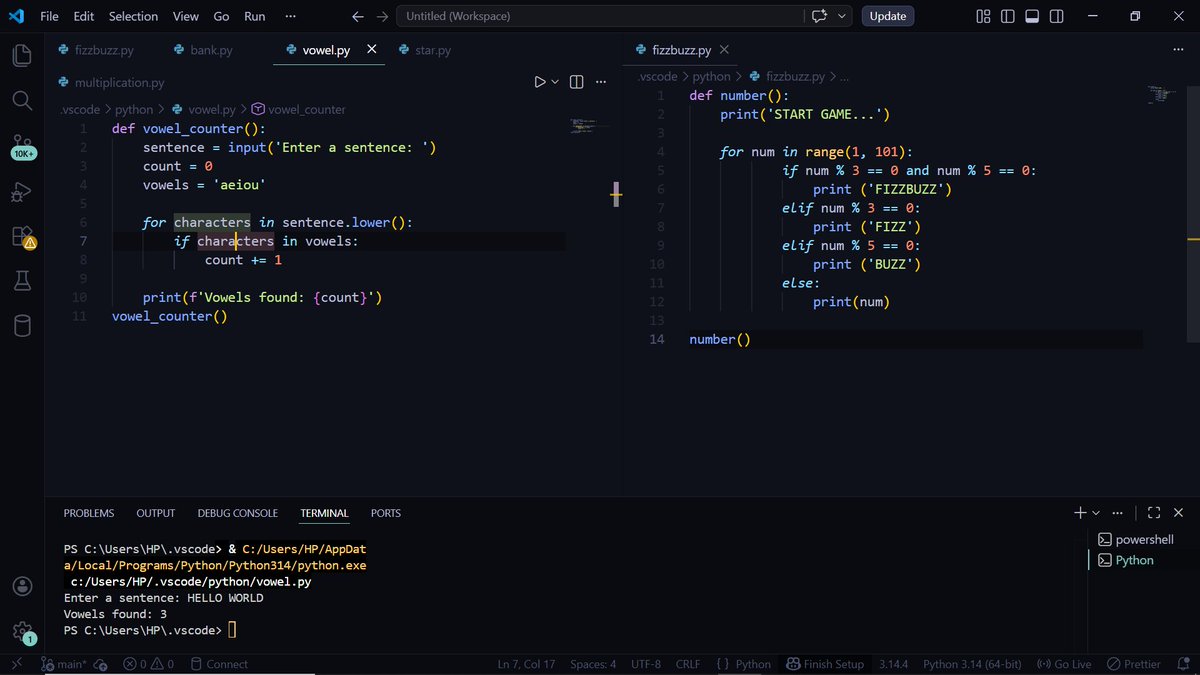
Task: Open the Accounts icon in activity bar
Action: (x=22, y=586)
